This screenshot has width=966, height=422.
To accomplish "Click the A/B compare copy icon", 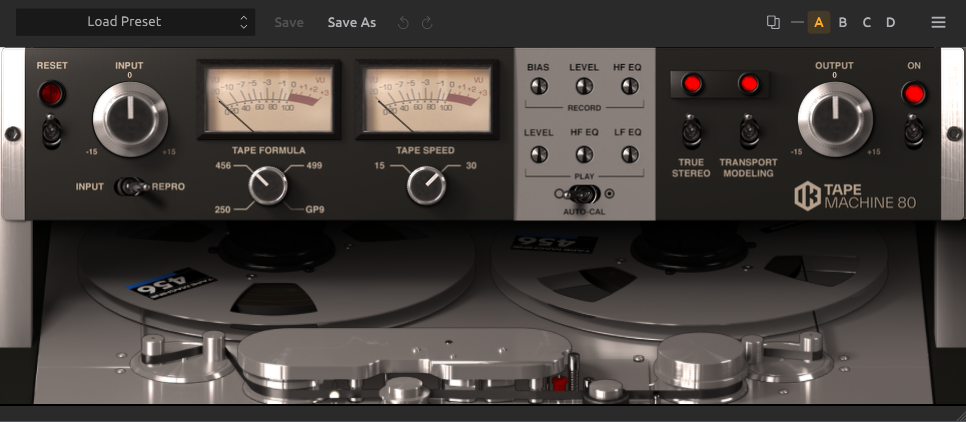I will (773, 22).
